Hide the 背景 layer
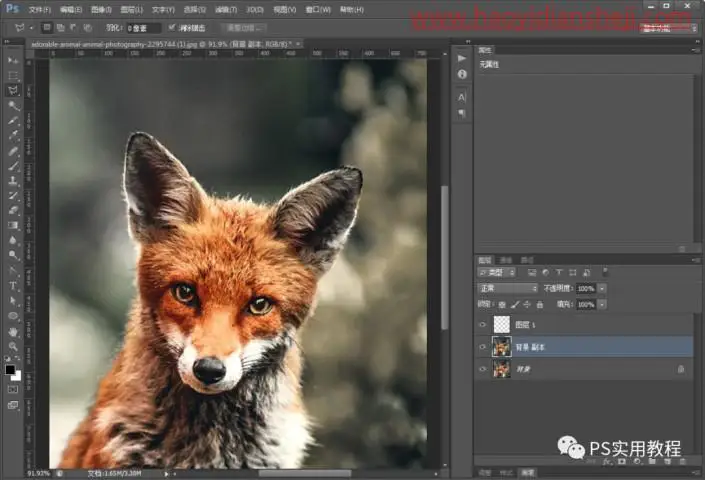 [483, 369]
